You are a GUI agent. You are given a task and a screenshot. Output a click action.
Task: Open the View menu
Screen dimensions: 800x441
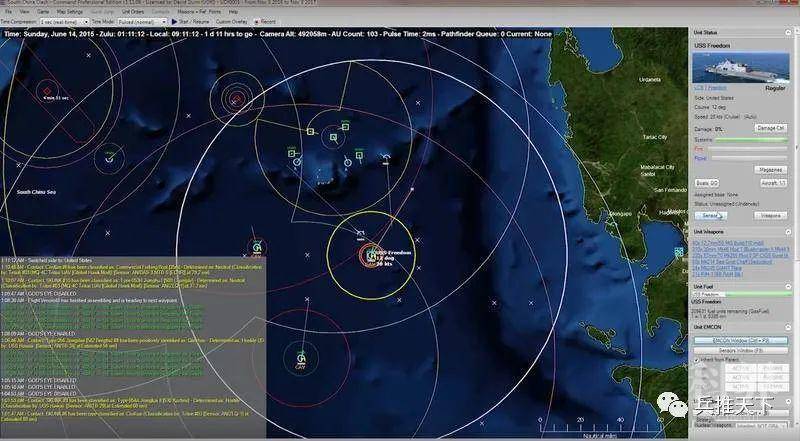pyautogui.click(x=24, y=11)
